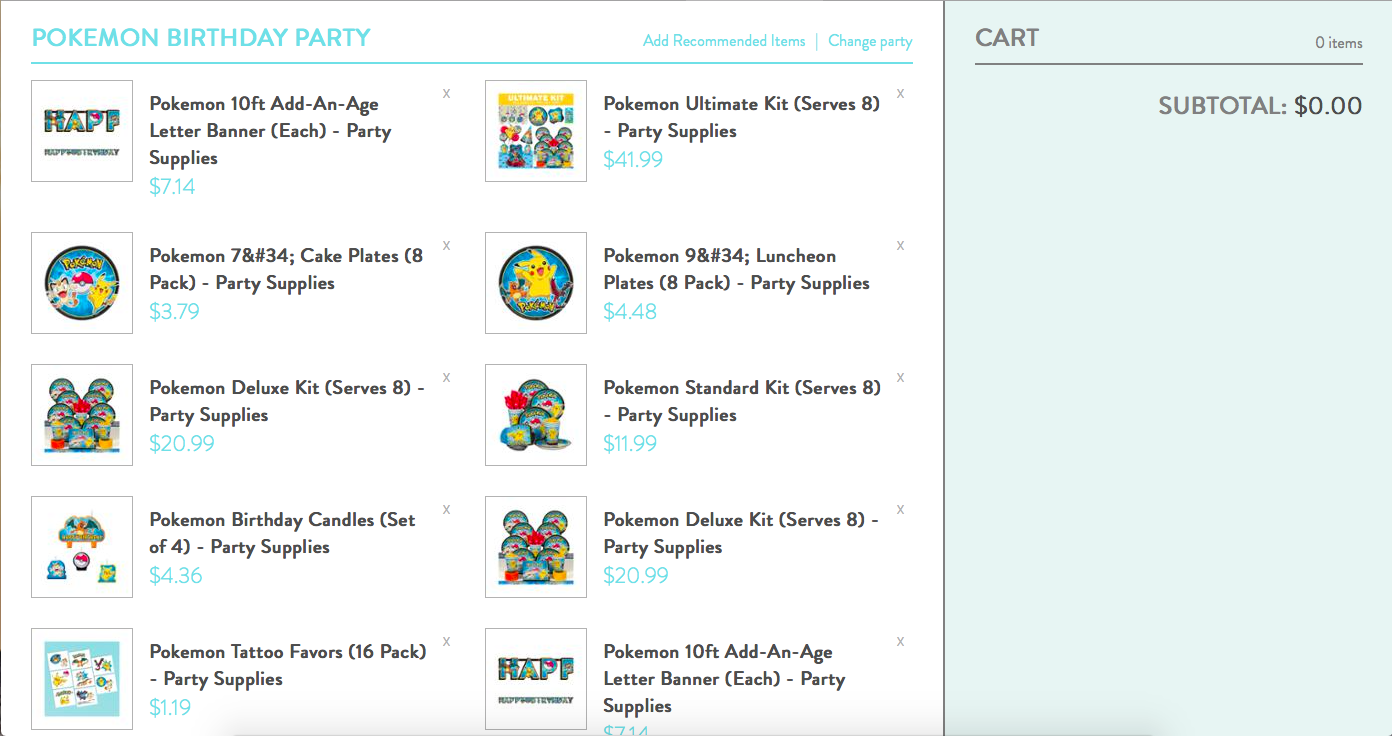Remove the left-column Pokemon Deluxe Kit
The image size is (1392, 736).
(446, 377)
